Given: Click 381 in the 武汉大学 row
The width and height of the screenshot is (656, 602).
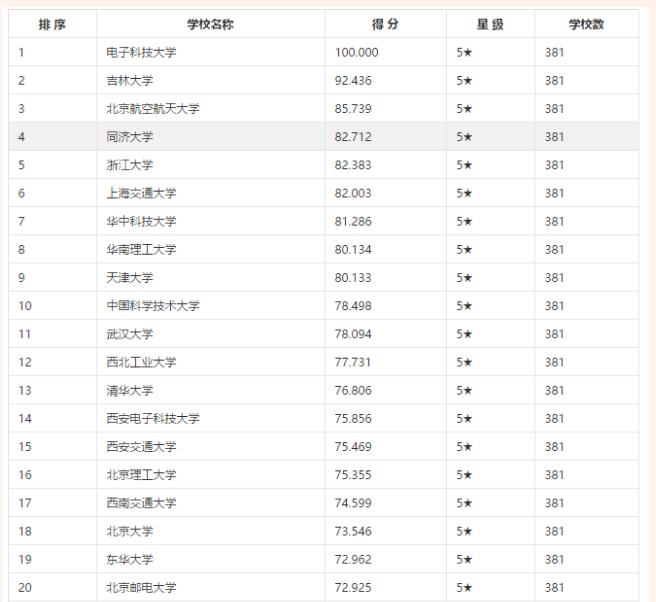Looking at the screenshot, I should [554, 334].
